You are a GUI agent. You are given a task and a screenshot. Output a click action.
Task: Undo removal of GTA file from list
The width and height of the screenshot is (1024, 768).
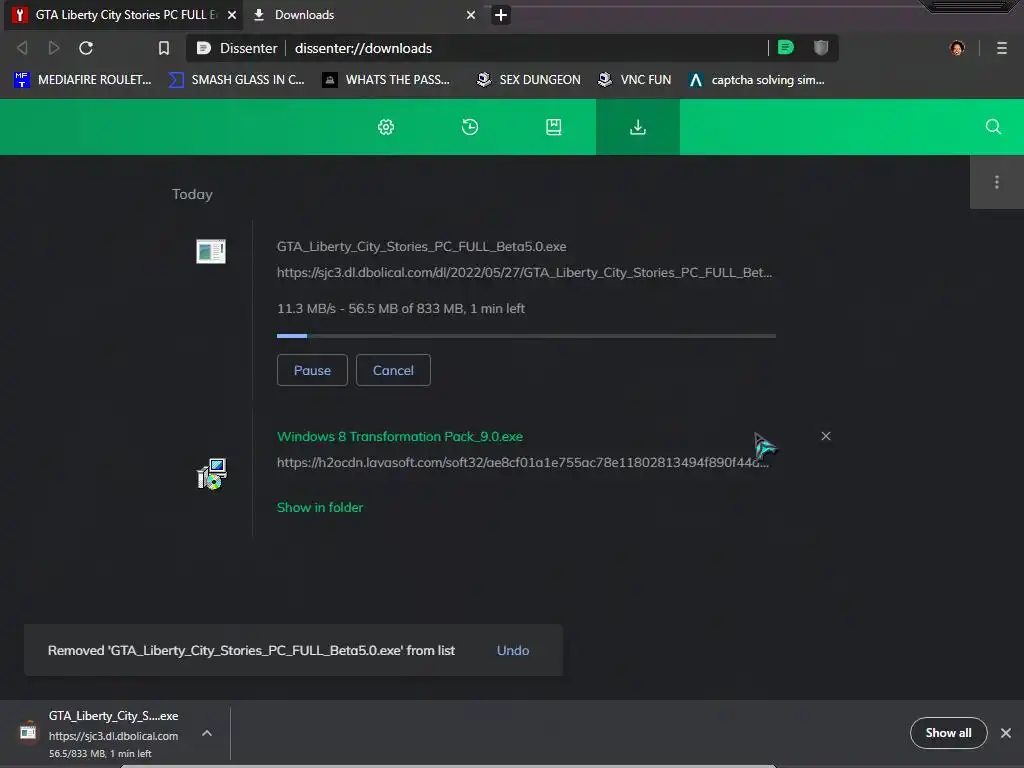pos(513,650)
